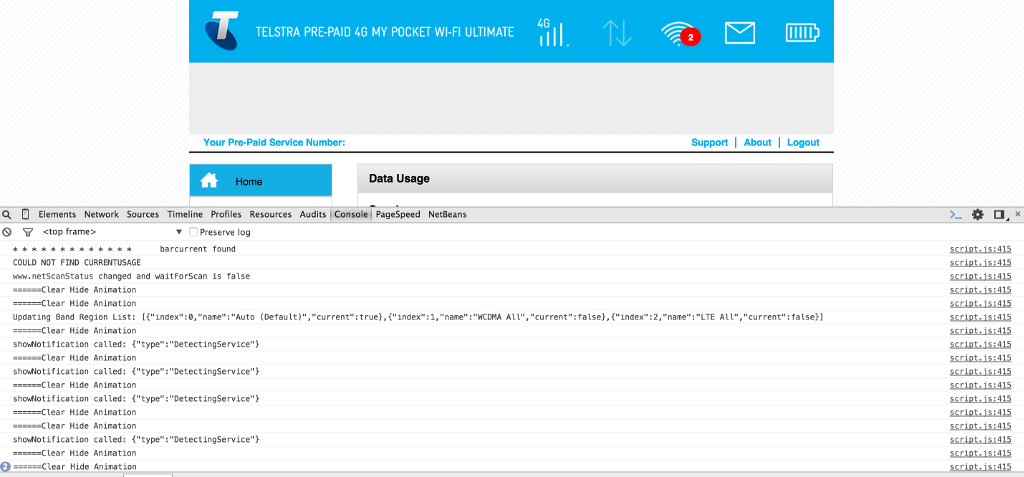Image resolution: width=1024 pixels, height=477 pixels.
Task: Switch to the Network tab
Action: pyautogui.click(x=101, y=214)
